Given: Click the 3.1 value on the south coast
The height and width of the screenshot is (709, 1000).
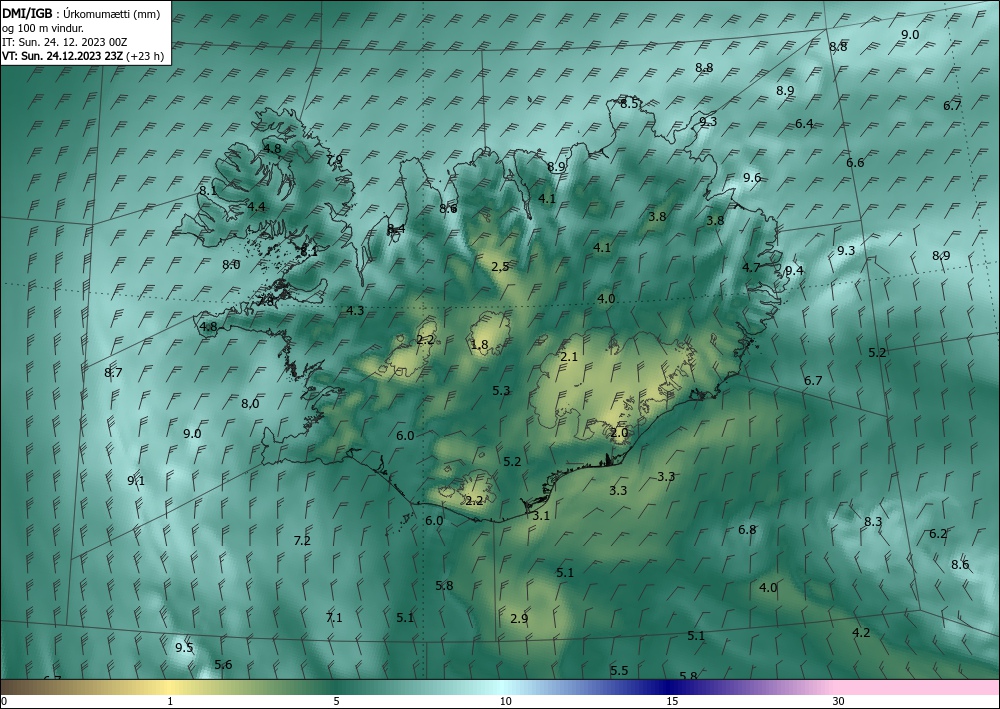Looking at the screenshot, I should (541, 516).
